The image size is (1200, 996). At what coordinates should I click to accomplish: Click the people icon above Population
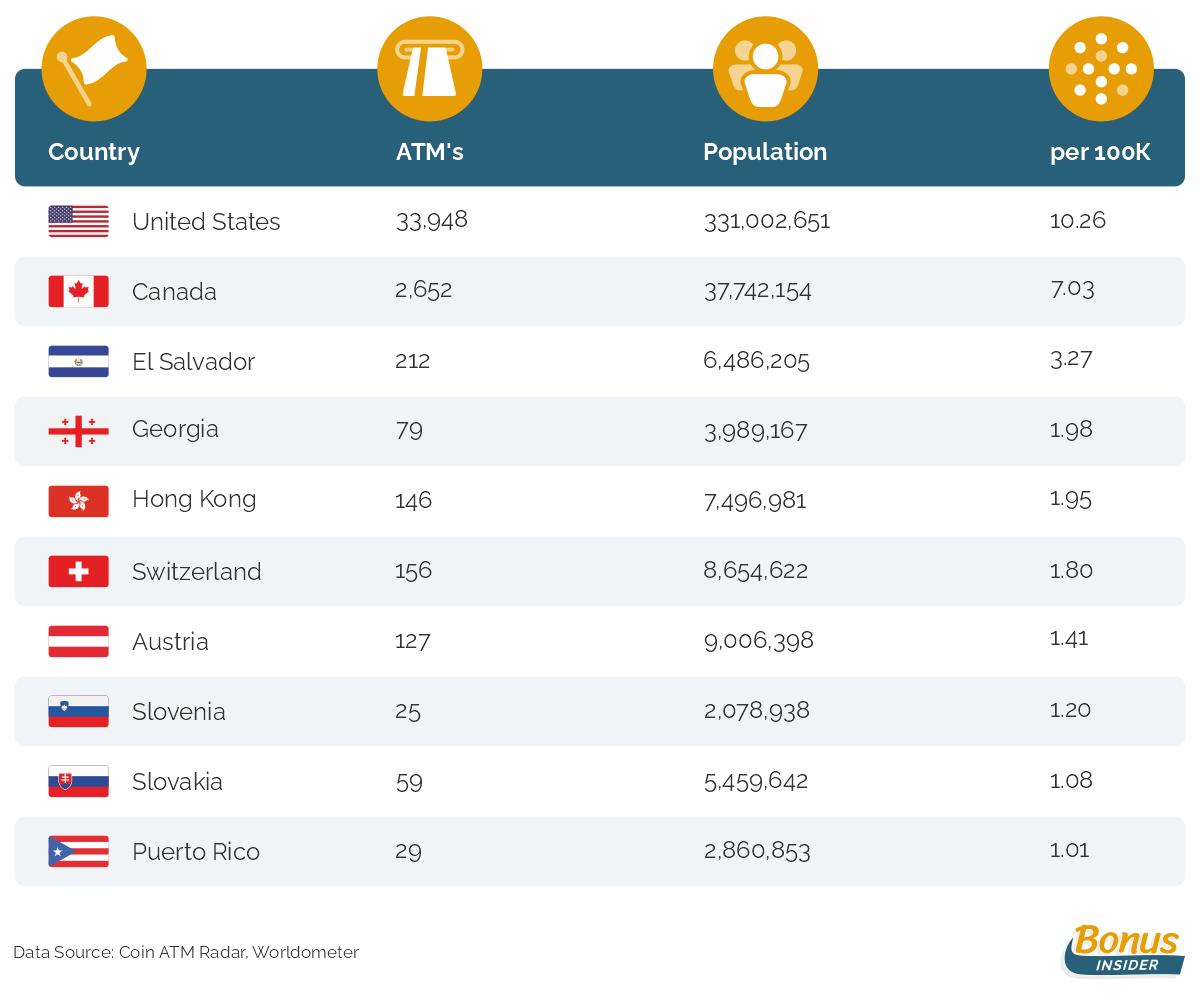(765, 69)
